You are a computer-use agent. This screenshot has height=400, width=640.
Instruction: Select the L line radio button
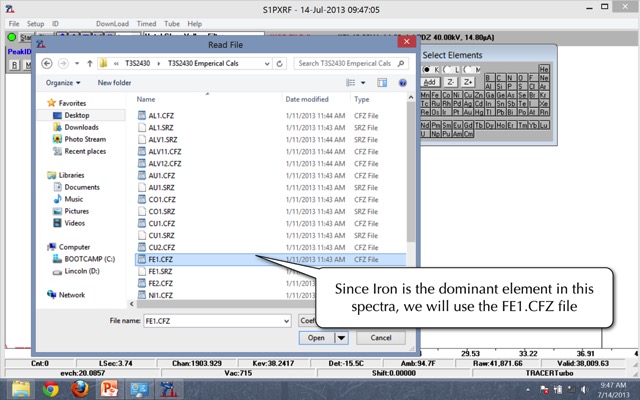click(445, 69)
